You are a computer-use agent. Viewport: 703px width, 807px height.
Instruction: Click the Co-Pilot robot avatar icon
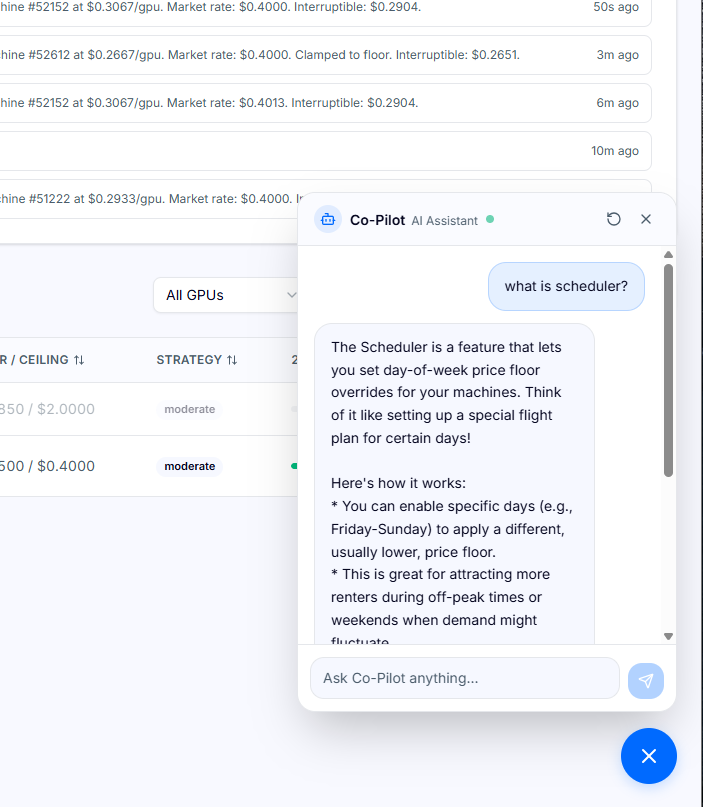328,220
